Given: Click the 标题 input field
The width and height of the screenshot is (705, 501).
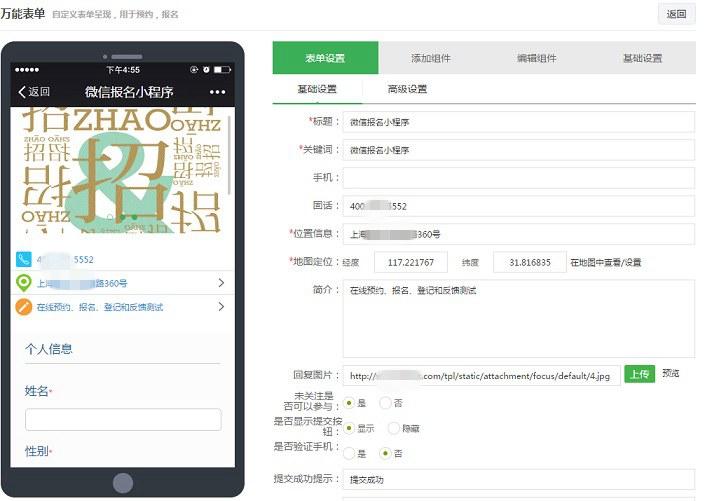Looking at the screenshot, I should point(519,122).
